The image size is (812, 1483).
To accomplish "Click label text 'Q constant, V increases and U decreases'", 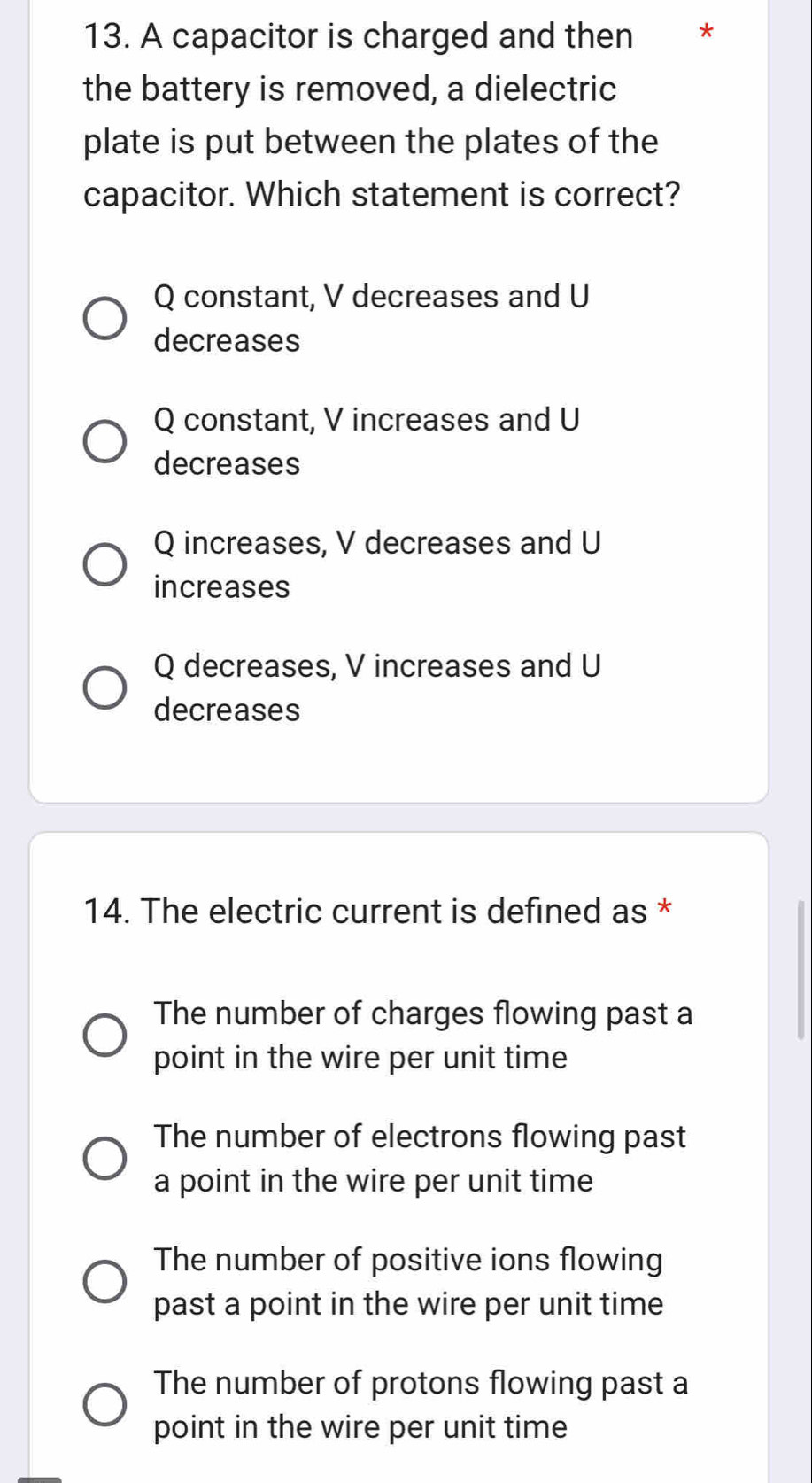I will tap(366, 441).
